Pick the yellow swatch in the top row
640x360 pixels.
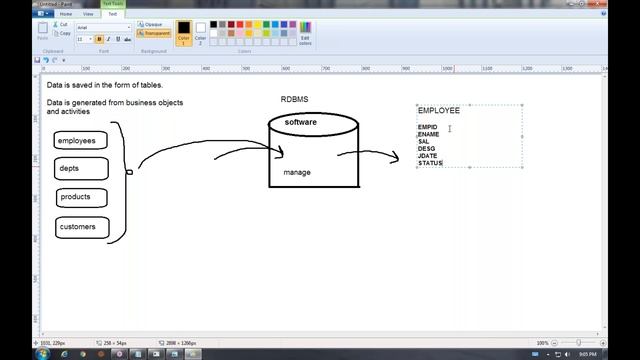[x=258, y=24]
